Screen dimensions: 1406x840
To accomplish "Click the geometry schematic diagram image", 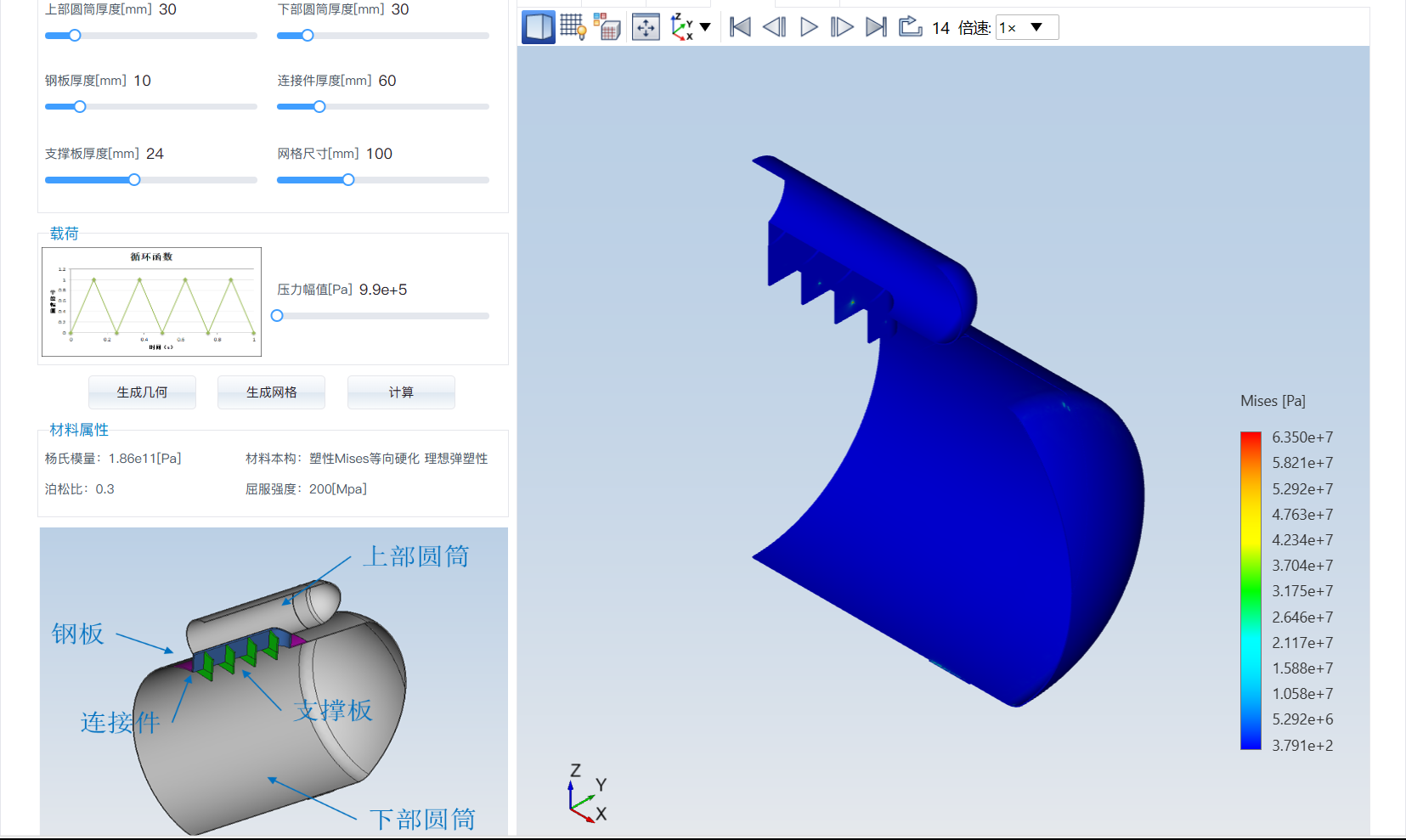I will click(x=274, y=681).
